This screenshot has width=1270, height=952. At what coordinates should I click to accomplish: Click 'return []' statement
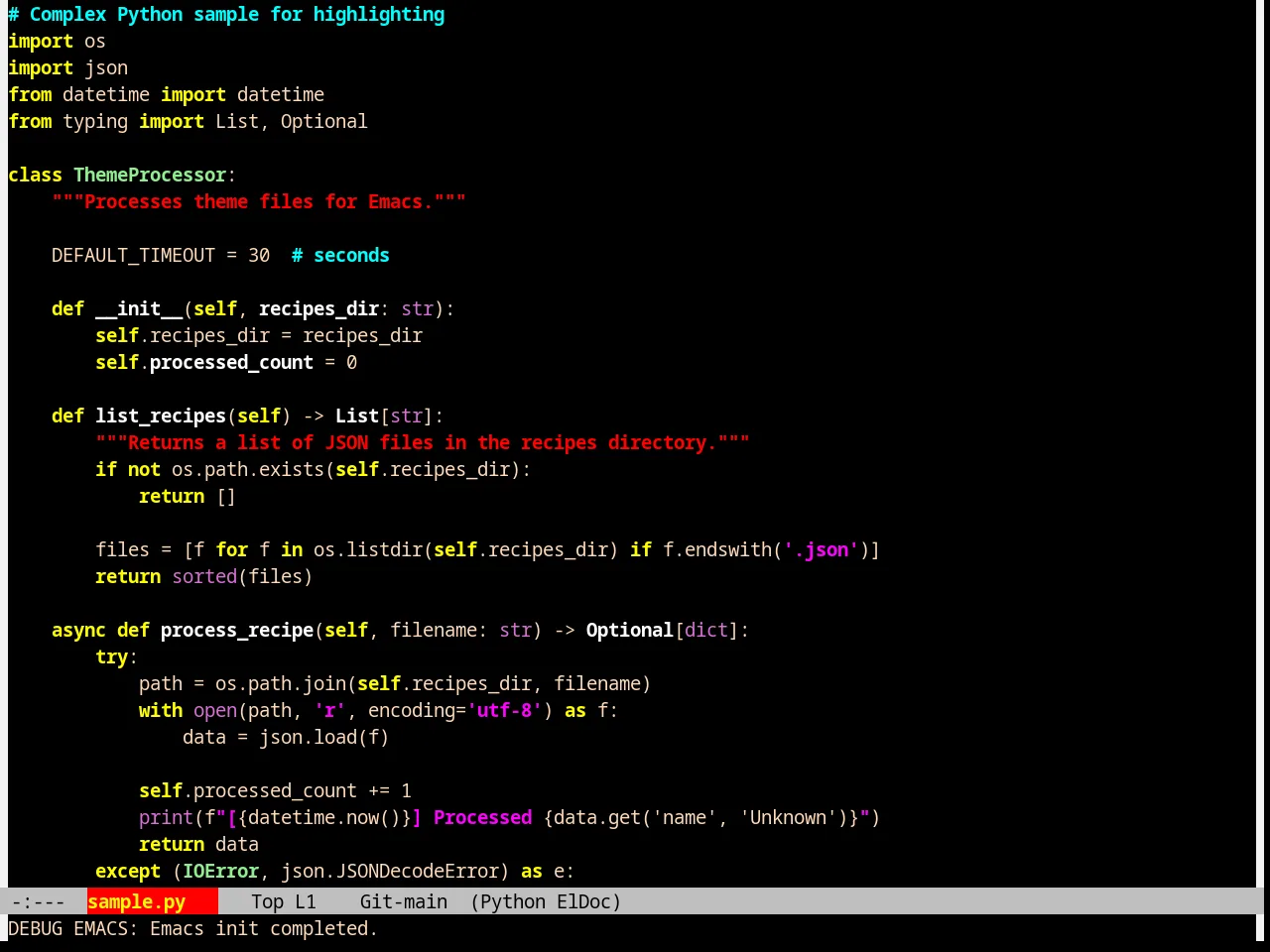pos(188,496)
